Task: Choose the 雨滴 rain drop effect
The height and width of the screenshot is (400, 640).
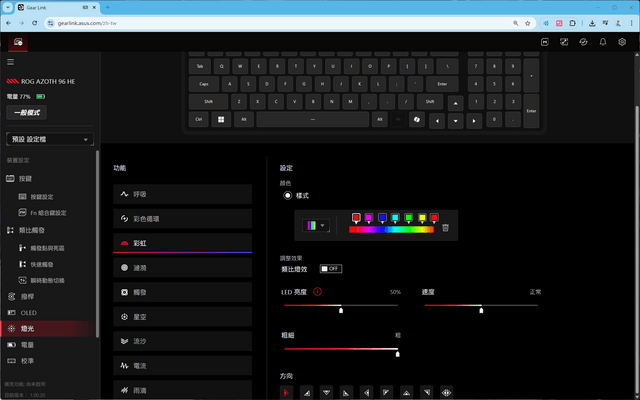Action: tap(182, 390)
